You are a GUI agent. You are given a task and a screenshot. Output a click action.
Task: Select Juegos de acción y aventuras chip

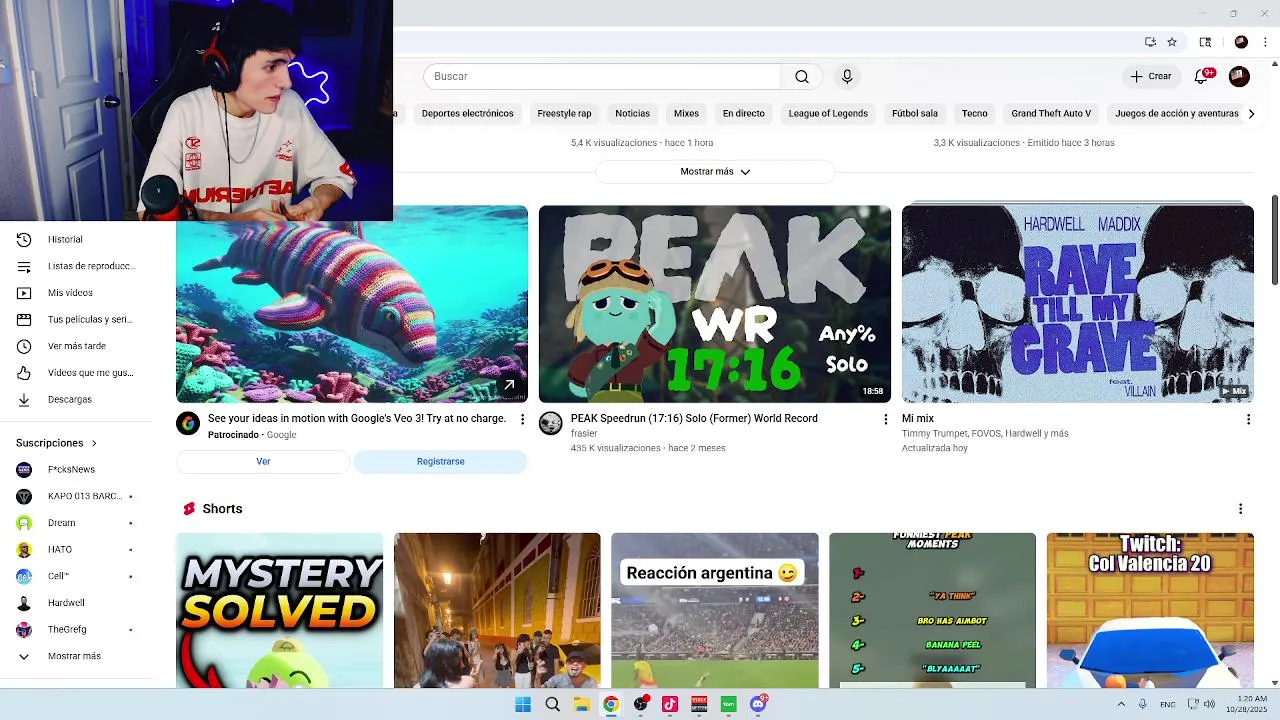click(x=1177, y=113)
